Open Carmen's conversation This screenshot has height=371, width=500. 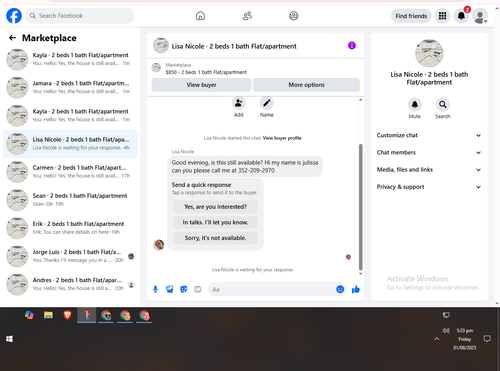click(x=70, y=172)
